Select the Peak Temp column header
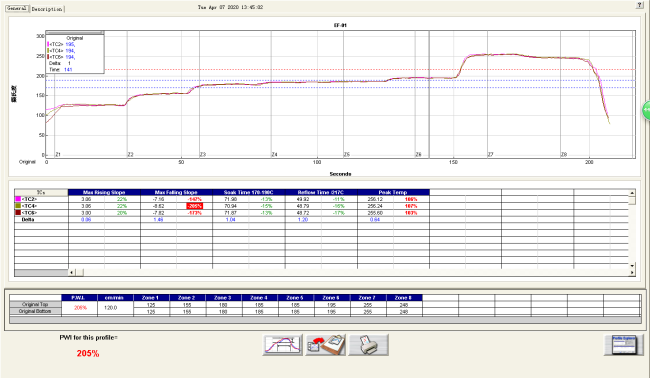The image size is (650, 378). coord(393,192)
